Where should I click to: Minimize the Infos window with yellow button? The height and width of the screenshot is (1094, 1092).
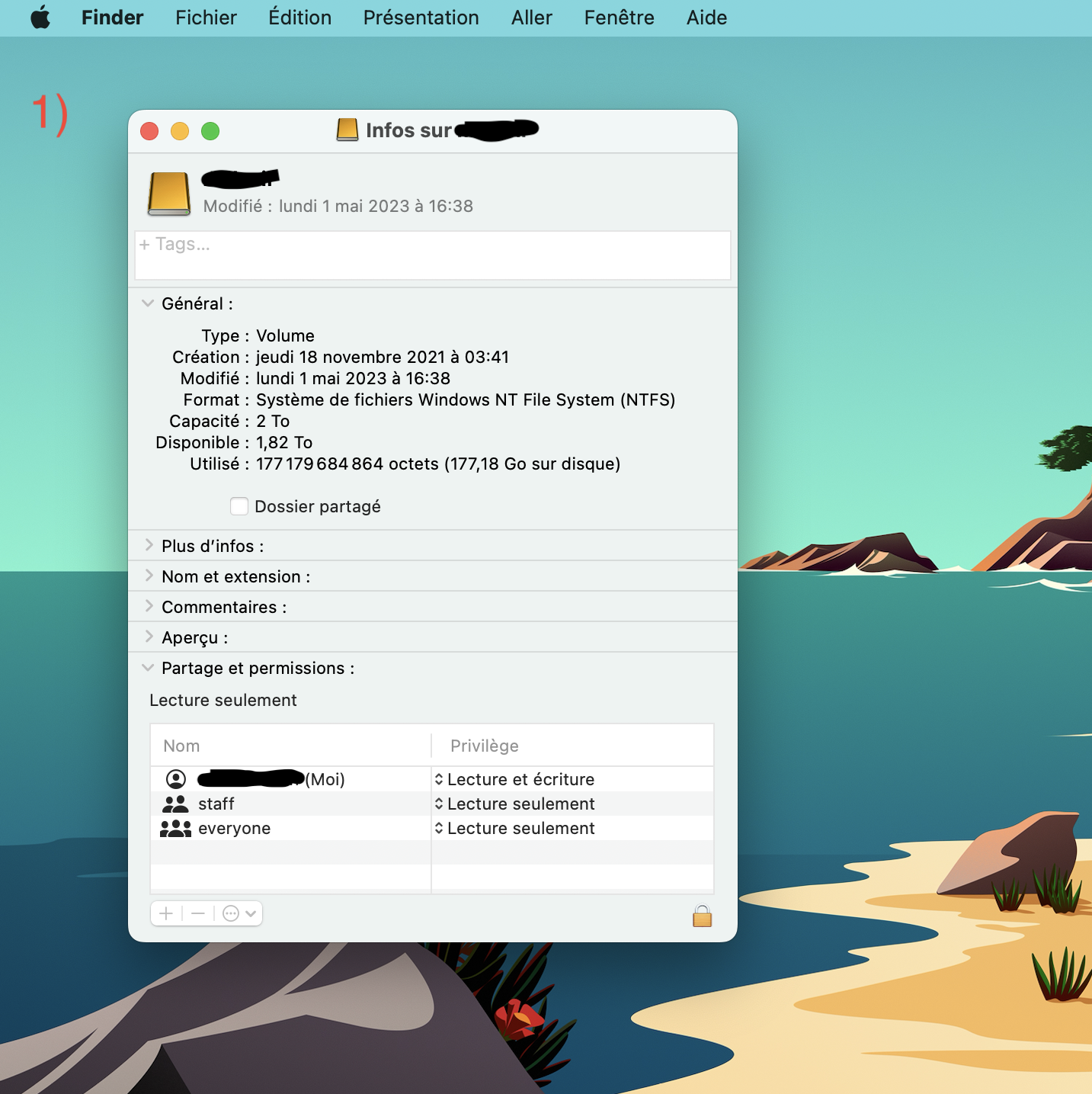[x=180, y=131]
